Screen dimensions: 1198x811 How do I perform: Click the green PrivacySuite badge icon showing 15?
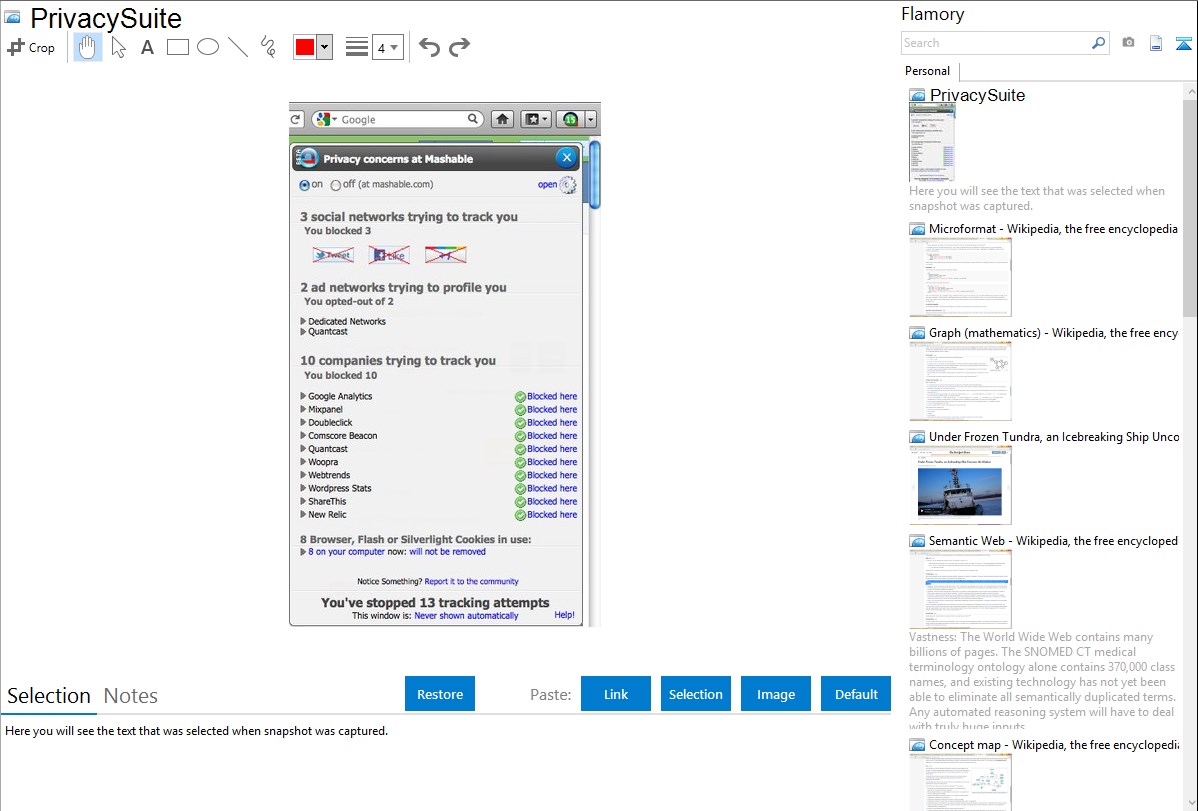tap(570, 119)
